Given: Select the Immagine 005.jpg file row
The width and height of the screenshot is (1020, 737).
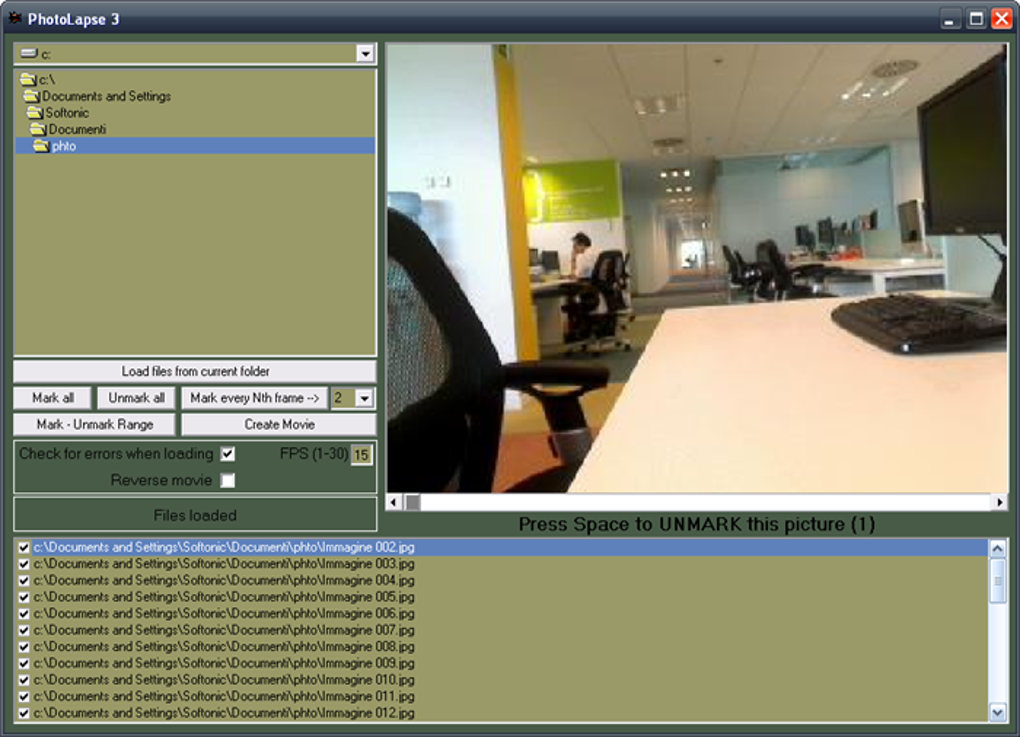Looking at the screenshot, I should click(502, 597).
